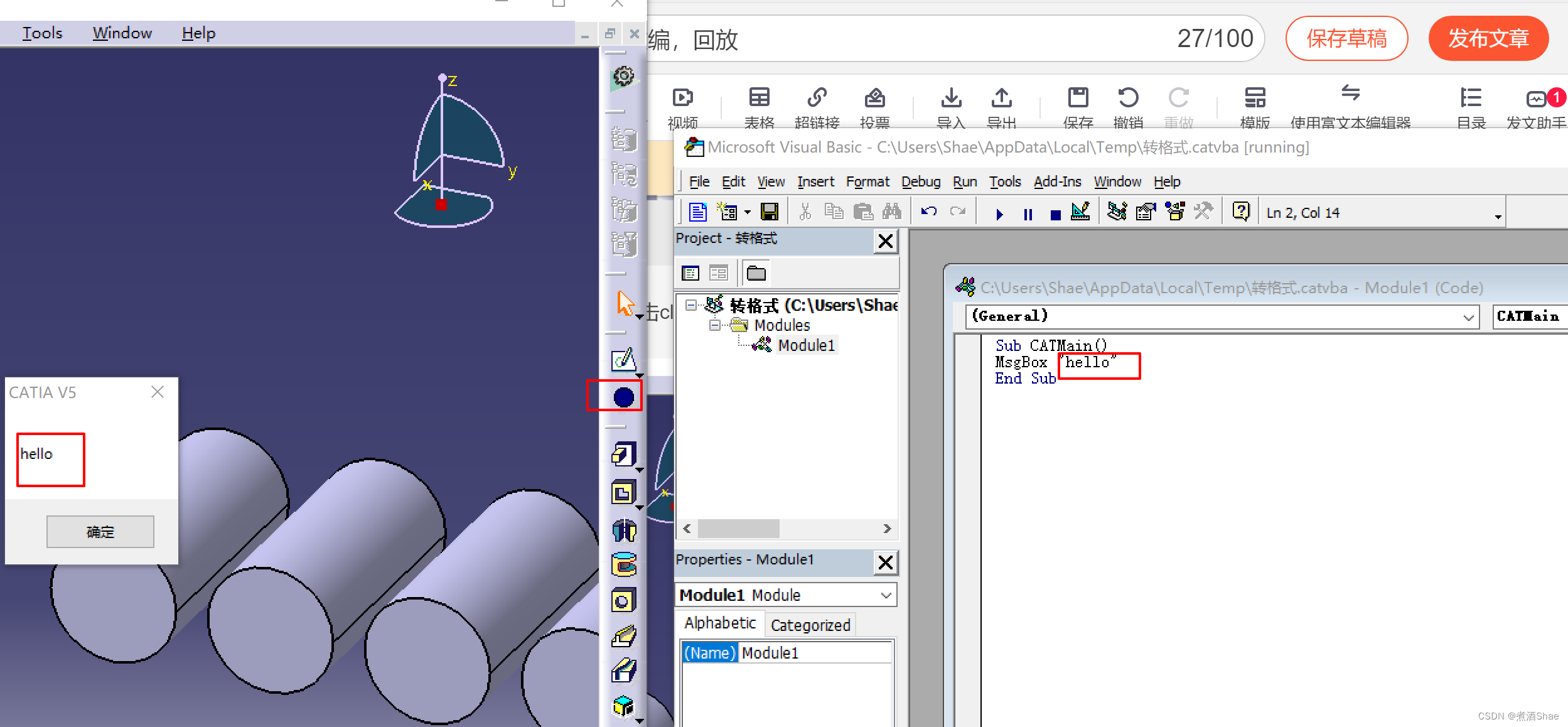Viewport: 1568px width, 727px height.
Task: Click the Slot tool in CATIA toolbar
Action: coord(624,670)
